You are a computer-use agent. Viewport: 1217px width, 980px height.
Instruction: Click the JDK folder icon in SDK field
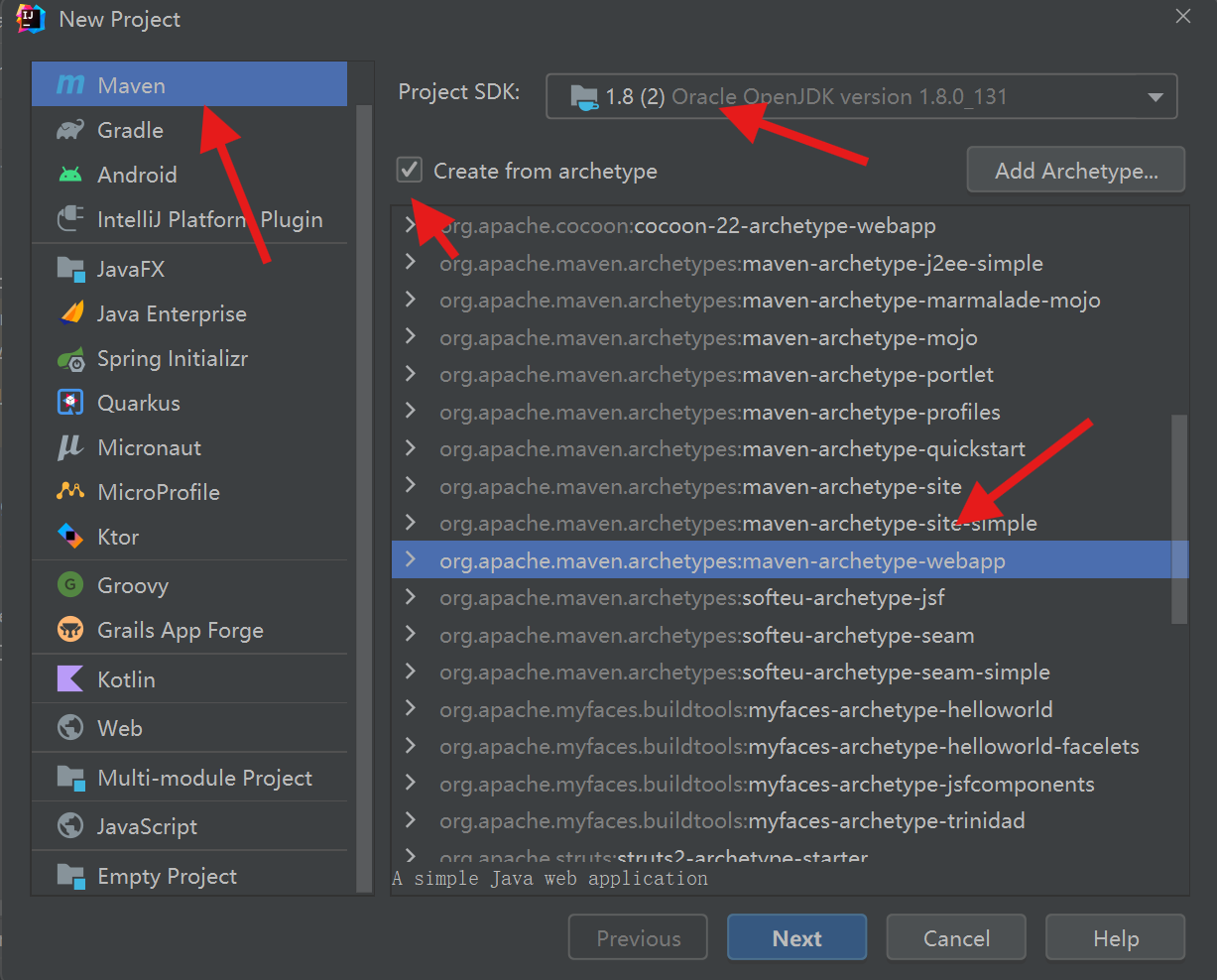(584, 97)
